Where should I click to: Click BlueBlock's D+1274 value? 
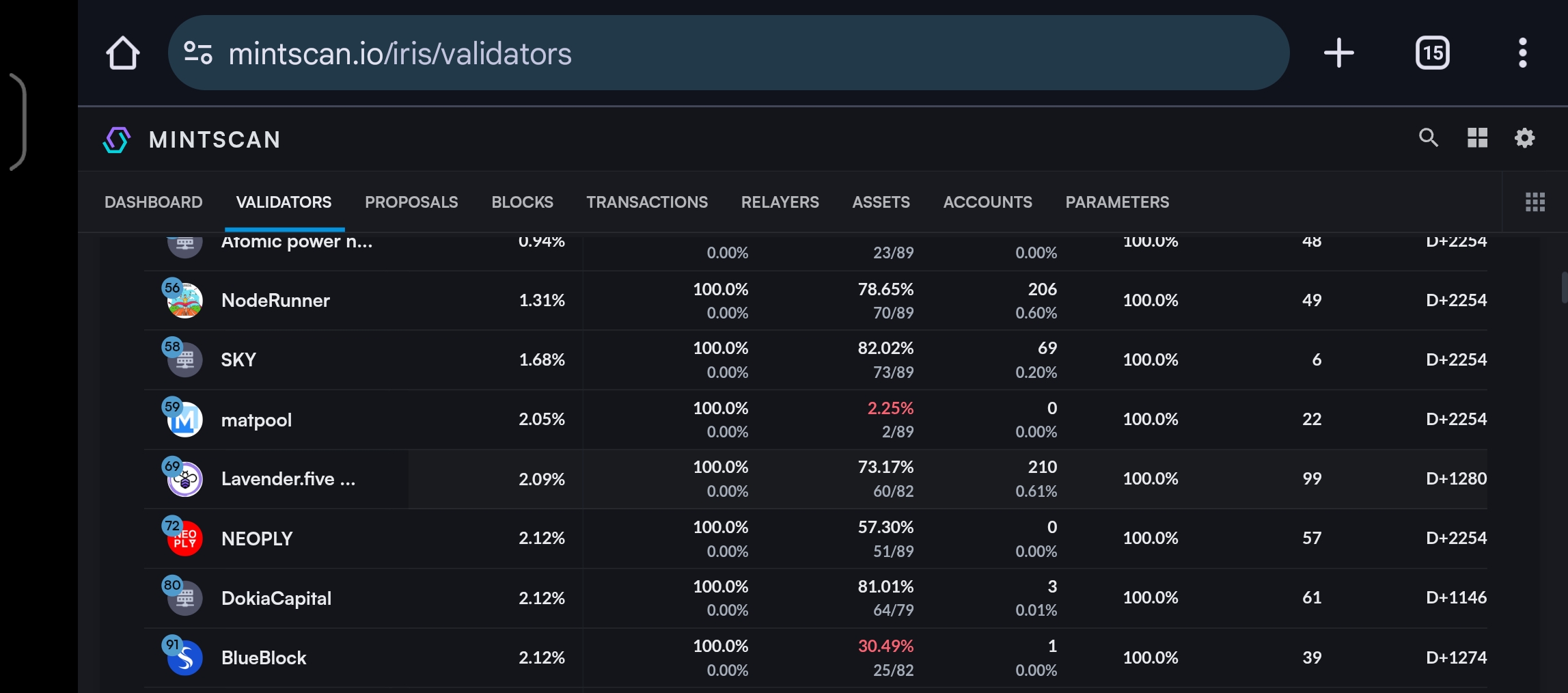1456,657
